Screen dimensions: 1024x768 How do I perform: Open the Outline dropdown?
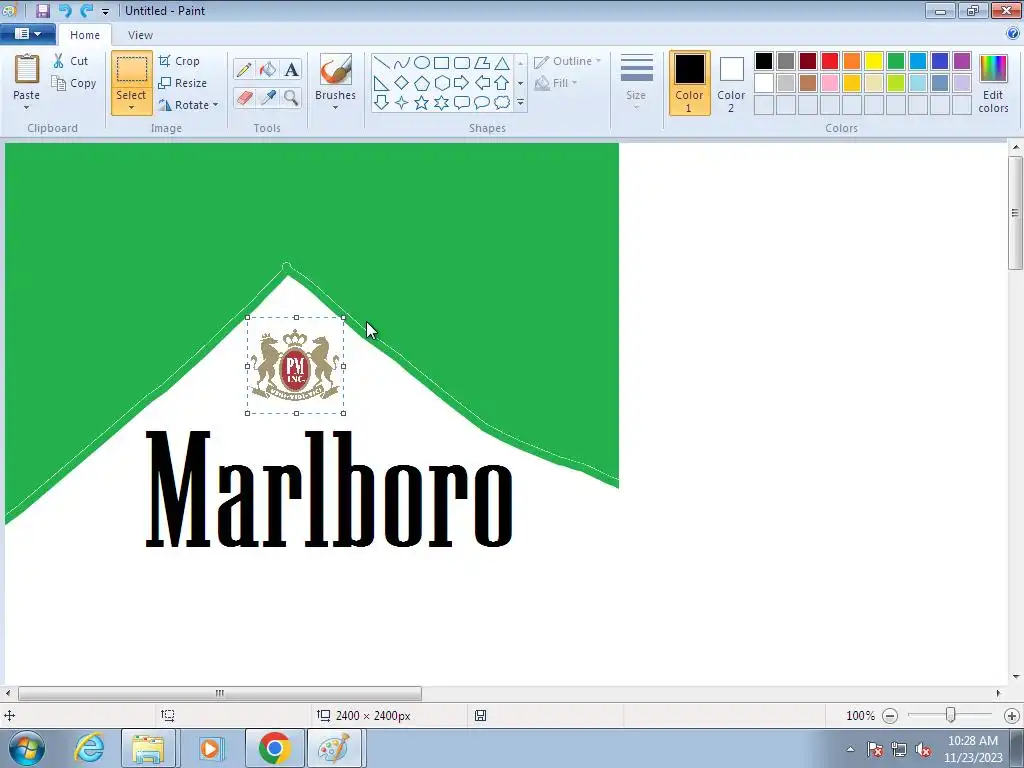567,61
